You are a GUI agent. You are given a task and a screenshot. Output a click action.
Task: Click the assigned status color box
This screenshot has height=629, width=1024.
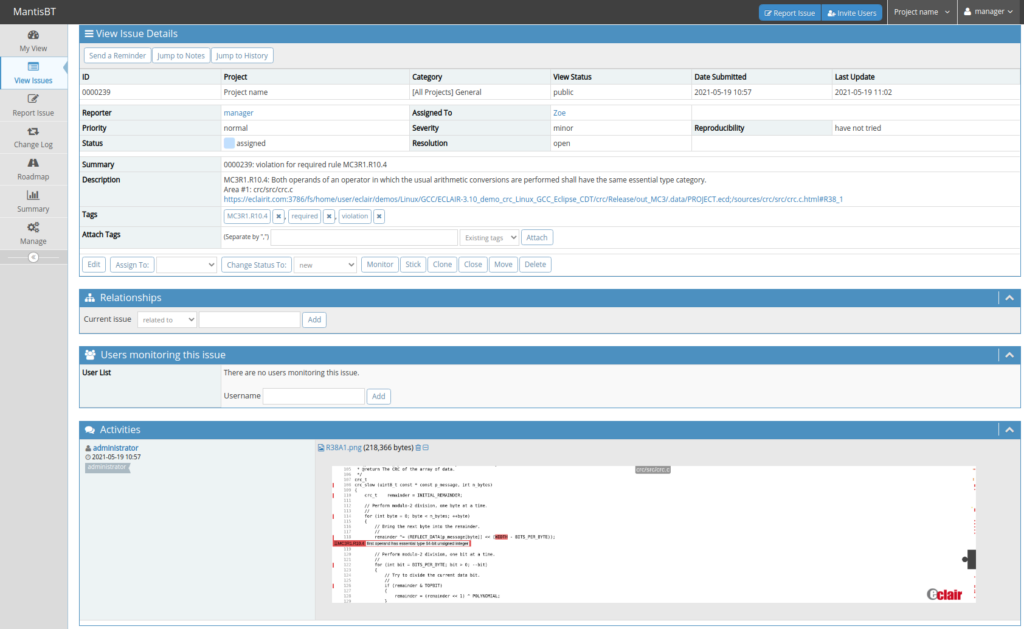click(229, 143)
